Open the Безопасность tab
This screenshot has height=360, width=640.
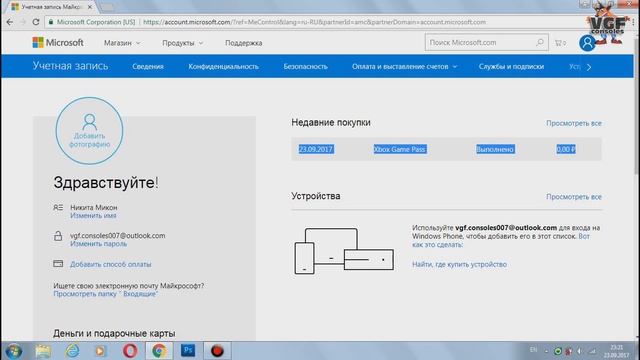(305, 67)
